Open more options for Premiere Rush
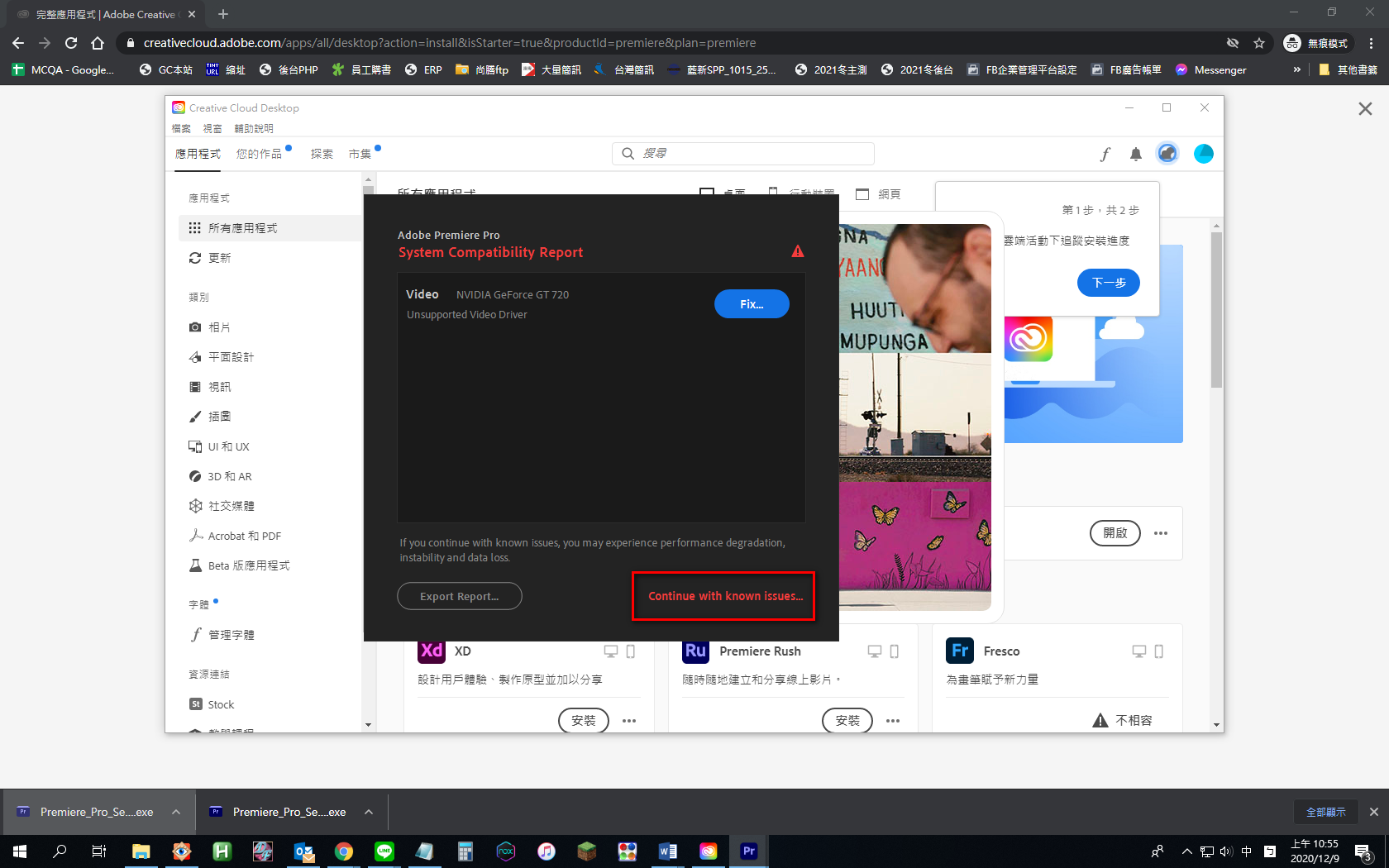Screen dimensions: 1389x868 click(x=893, y=721)
